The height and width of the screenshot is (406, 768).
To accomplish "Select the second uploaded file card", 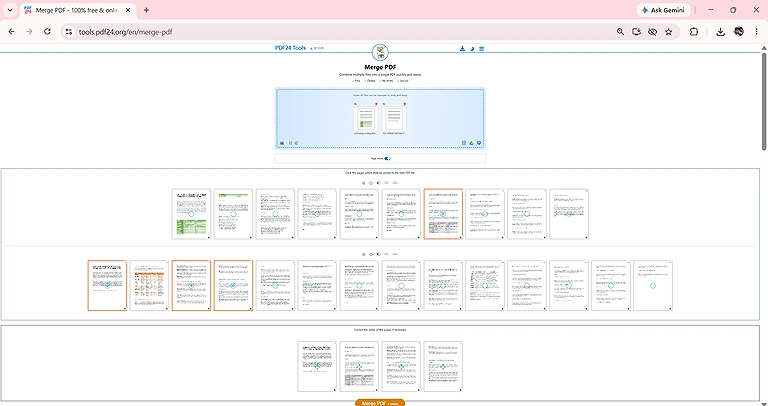I will point(394,119).
